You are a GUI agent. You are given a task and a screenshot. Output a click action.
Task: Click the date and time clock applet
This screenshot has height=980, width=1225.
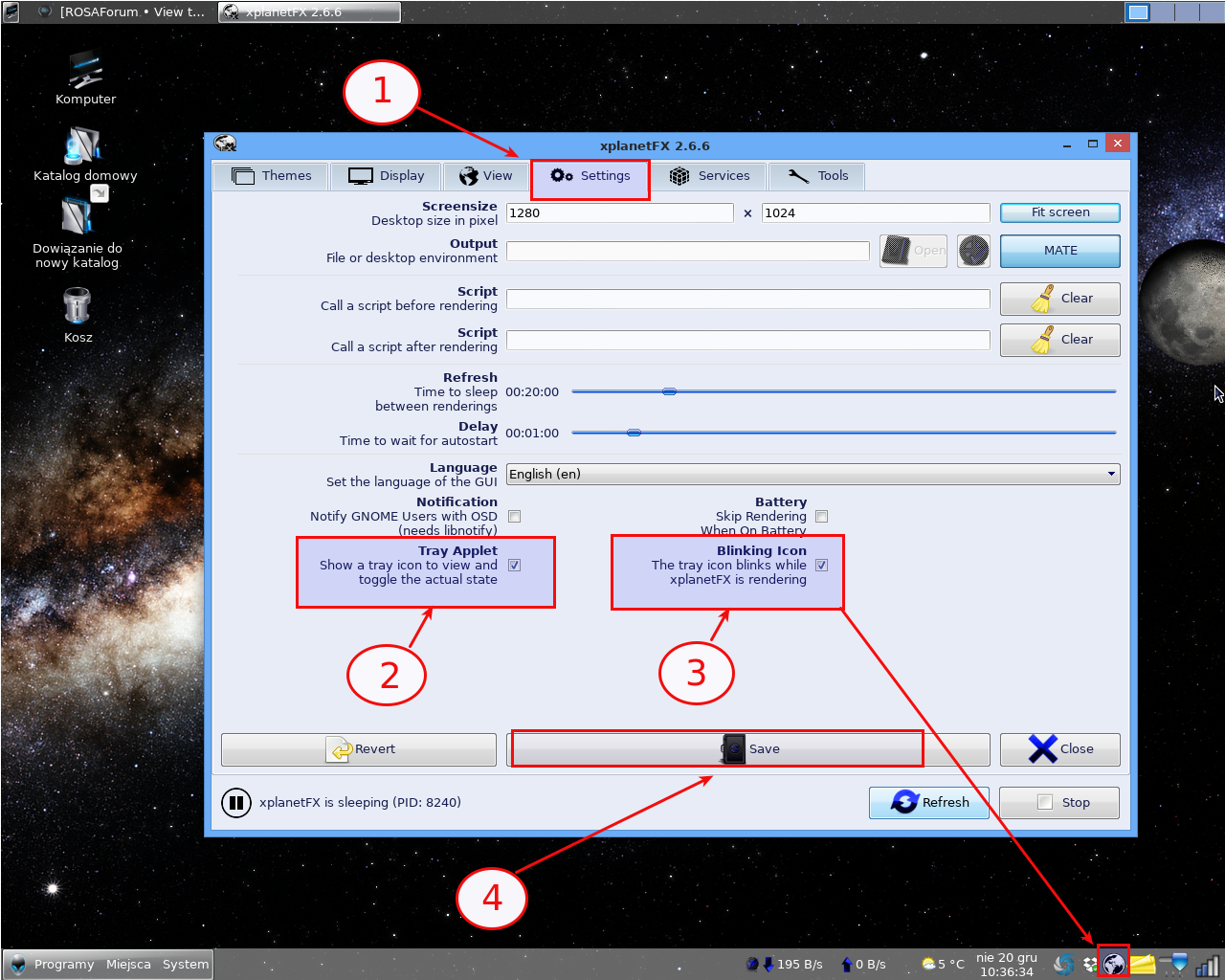click(x=1007, y=964)
